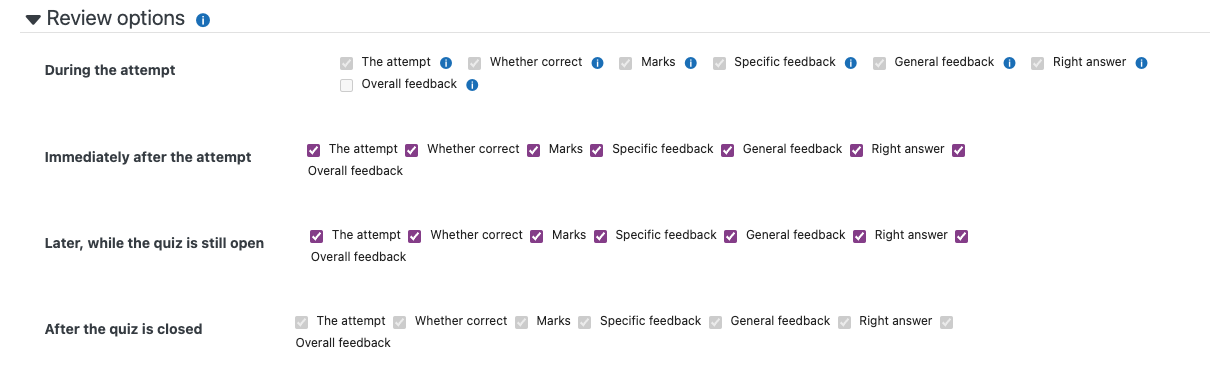This screenshot has width=1210, height=376.
Task: Toggle Whether correct for Later, while quiz open
Action: [414, 236]
